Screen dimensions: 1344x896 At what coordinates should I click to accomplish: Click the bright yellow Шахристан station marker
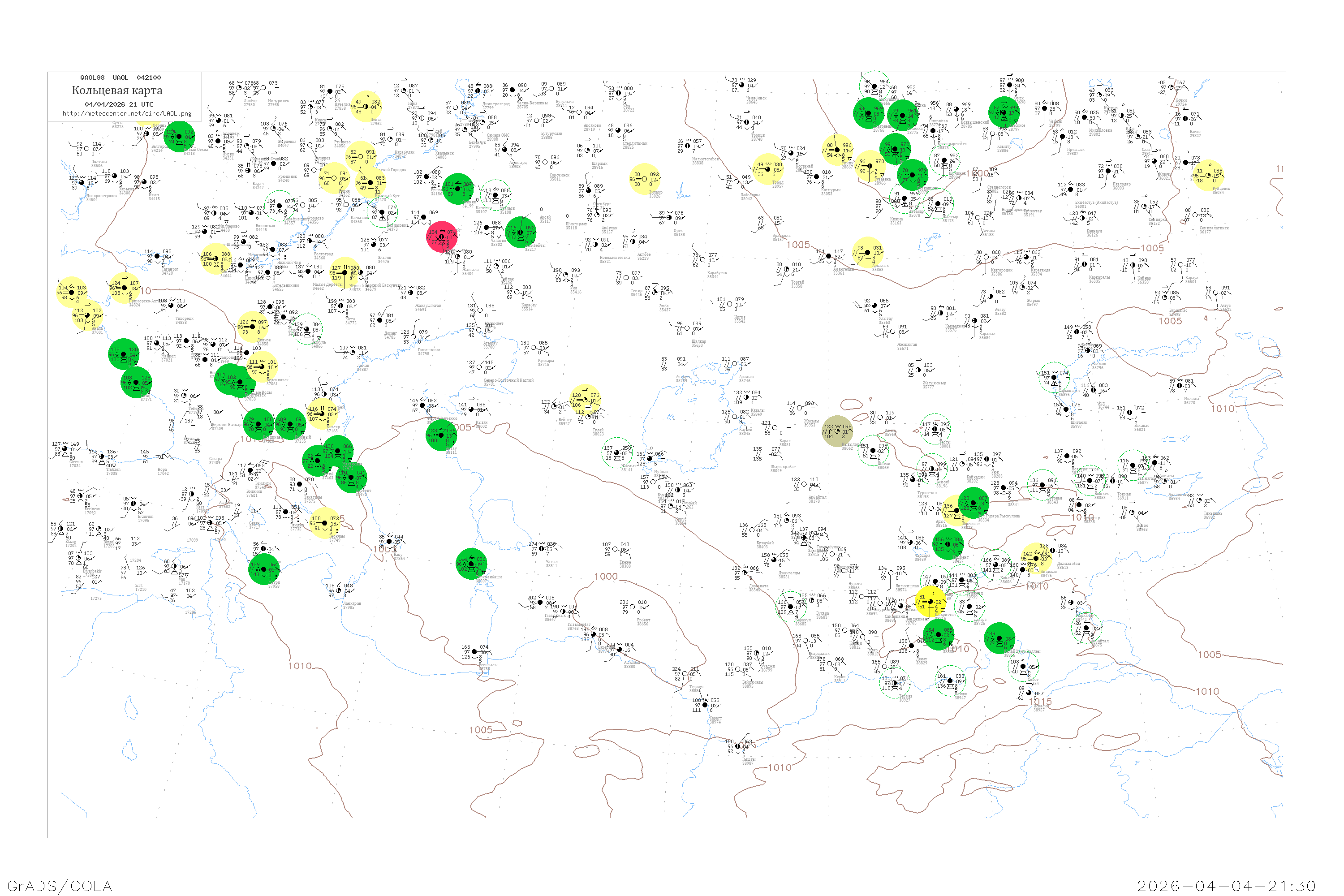[930, 601]
